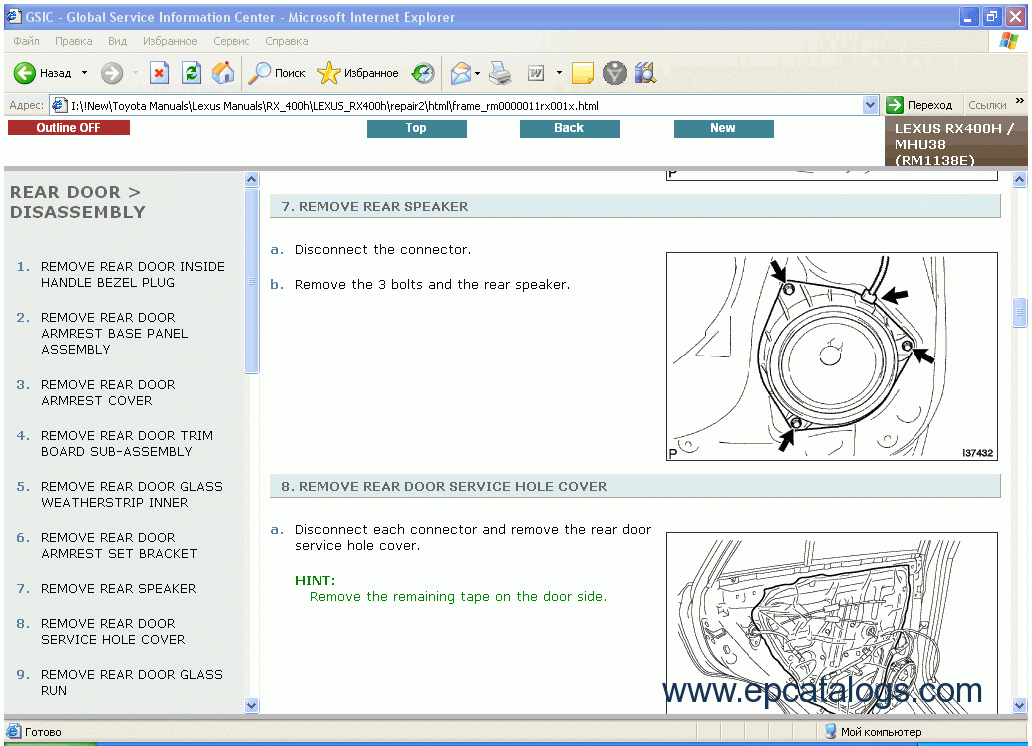Click the Top navigation button
This screenshot has width=1032, height=746.
pos(417,128)
